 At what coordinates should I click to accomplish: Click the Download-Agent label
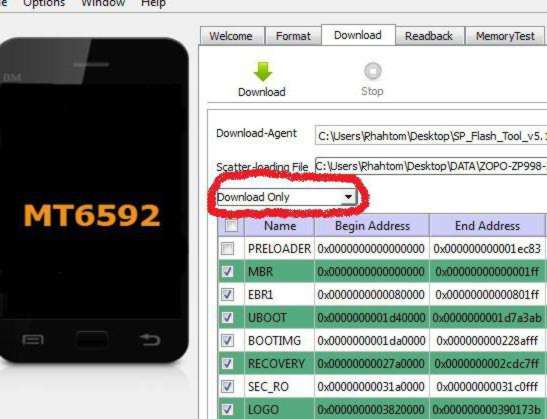(x=256, y=133)
